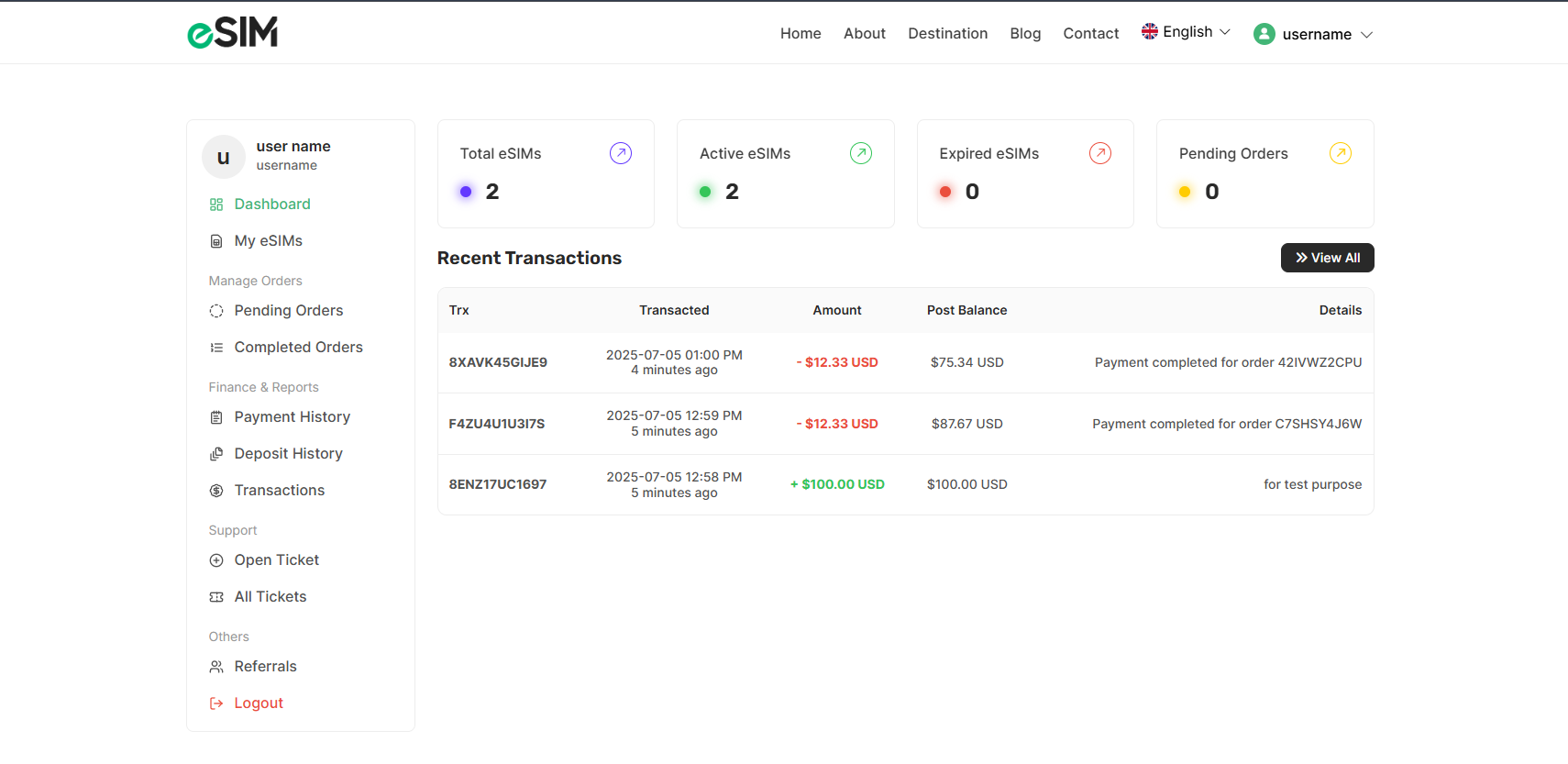This screenshot has height=764, width=1568.
Task: Click the green user avatar icon in the header
Action: 1264,34
